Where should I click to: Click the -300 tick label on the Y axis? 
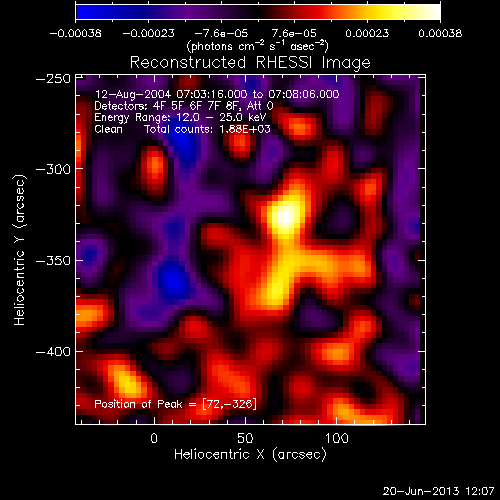(53, 169)
